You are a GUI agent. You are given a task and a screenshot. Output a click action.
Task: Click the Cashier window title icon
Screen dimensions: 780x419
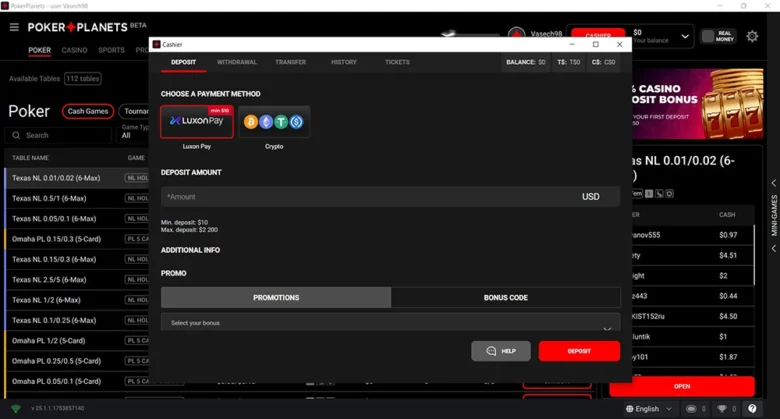coord(156,44)
